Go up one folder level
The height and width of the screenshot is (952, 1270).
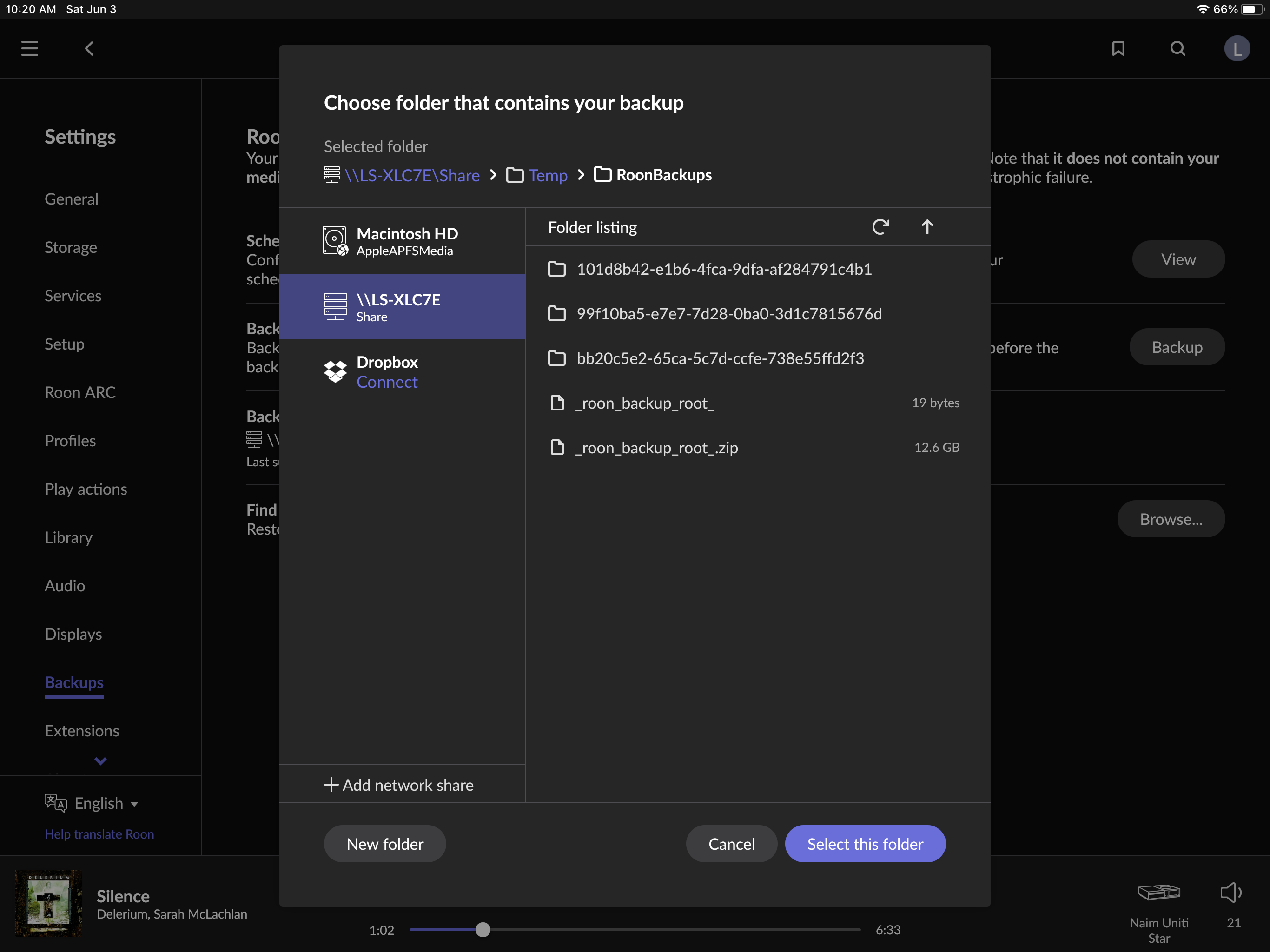pyautogui.click(x=926, y=227)
